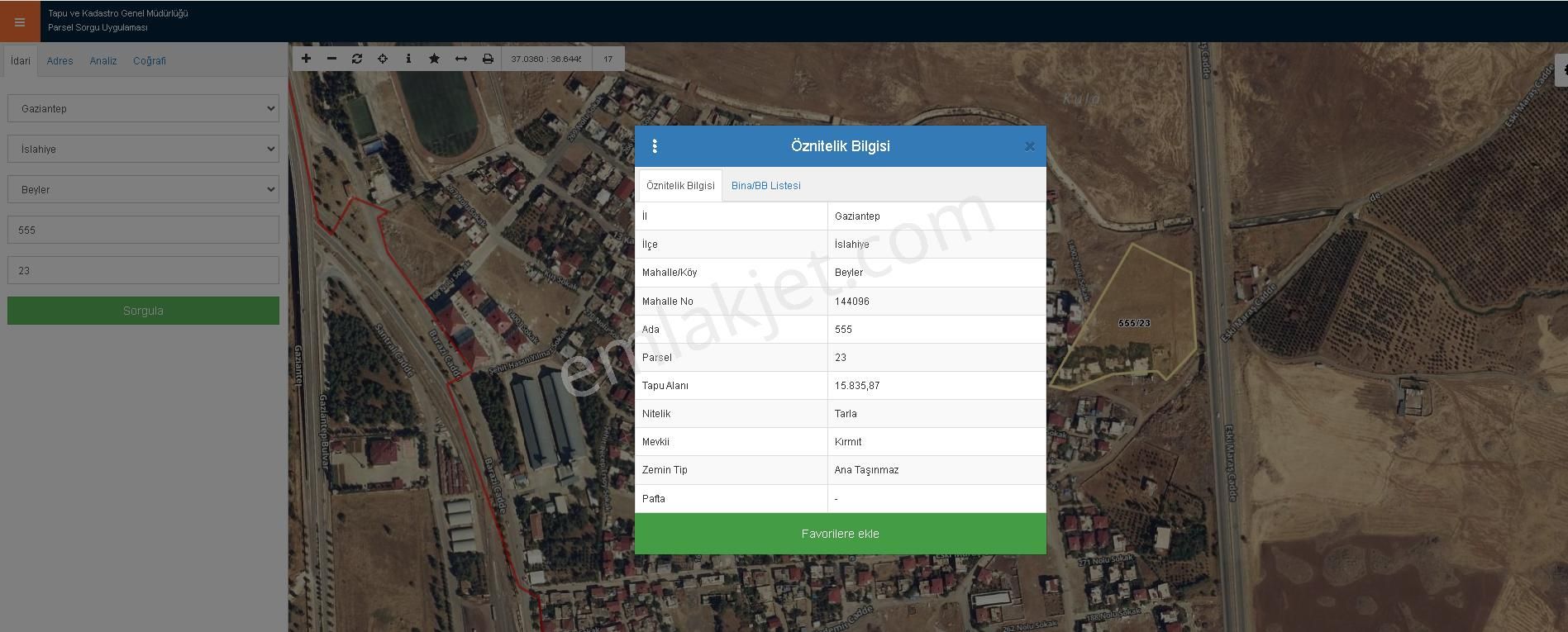Image resolution: width=1568 pixels, height=632 pixels.
Task: Click the green Sorgula button
Action: click(143, 311)
